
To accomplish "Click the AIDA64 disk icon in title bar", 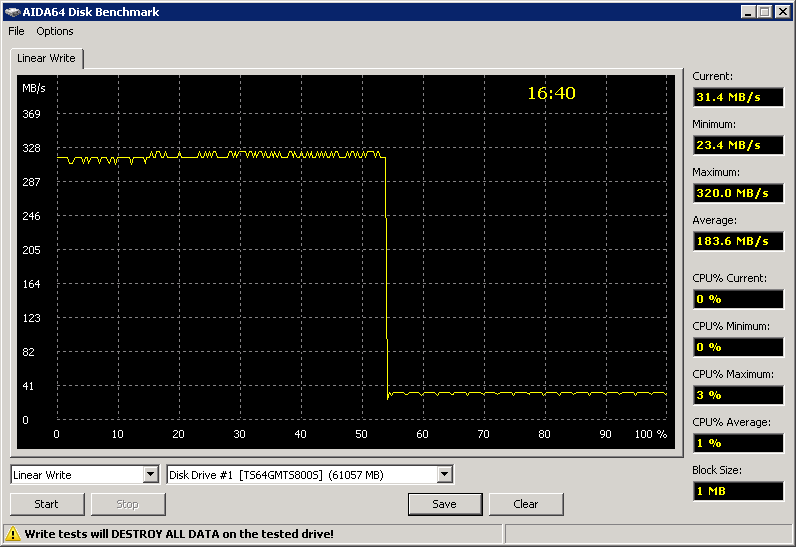I will click(x=12, y=12).
